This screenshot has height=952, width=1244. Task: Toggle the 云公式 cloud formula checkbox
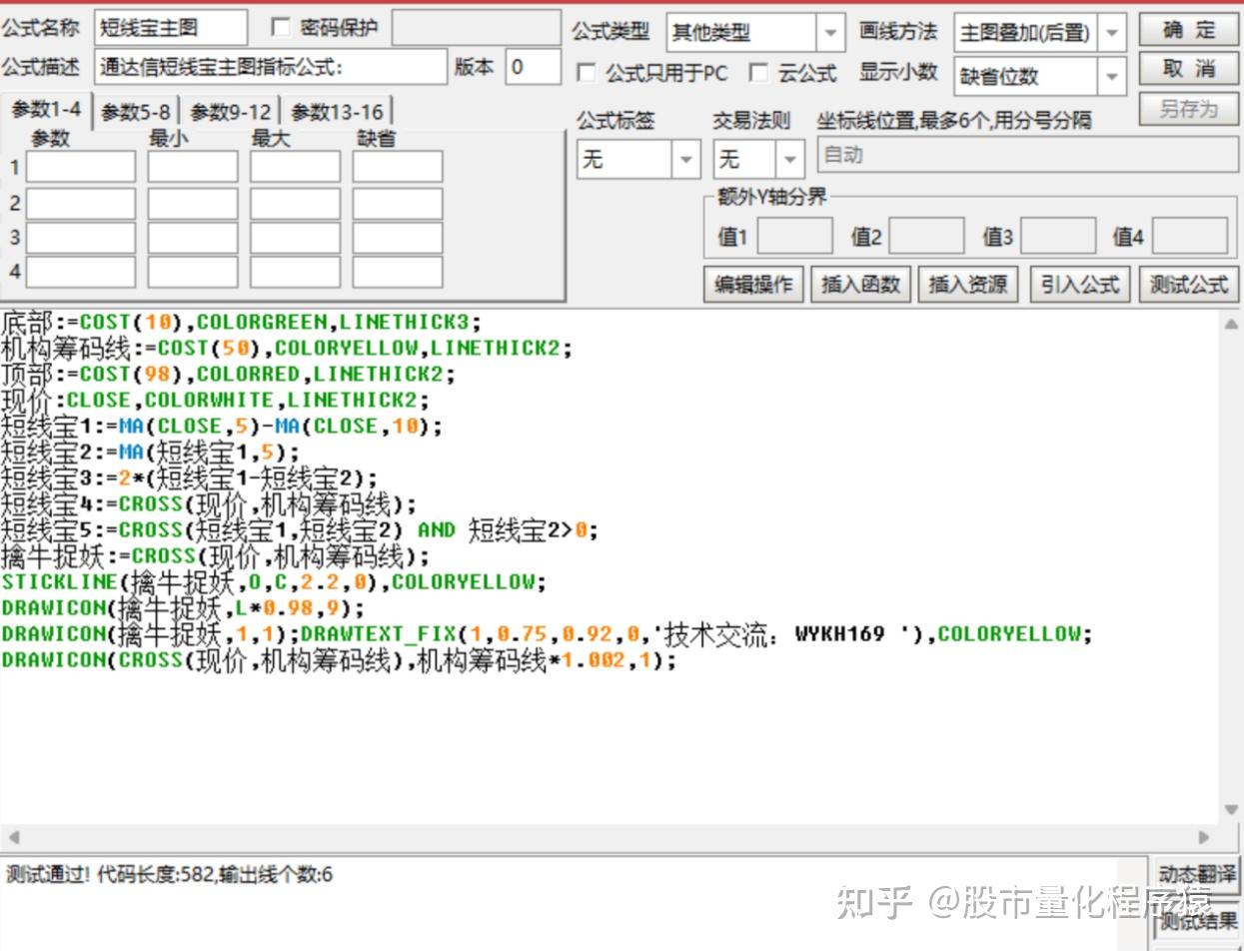tap(758, 73)
